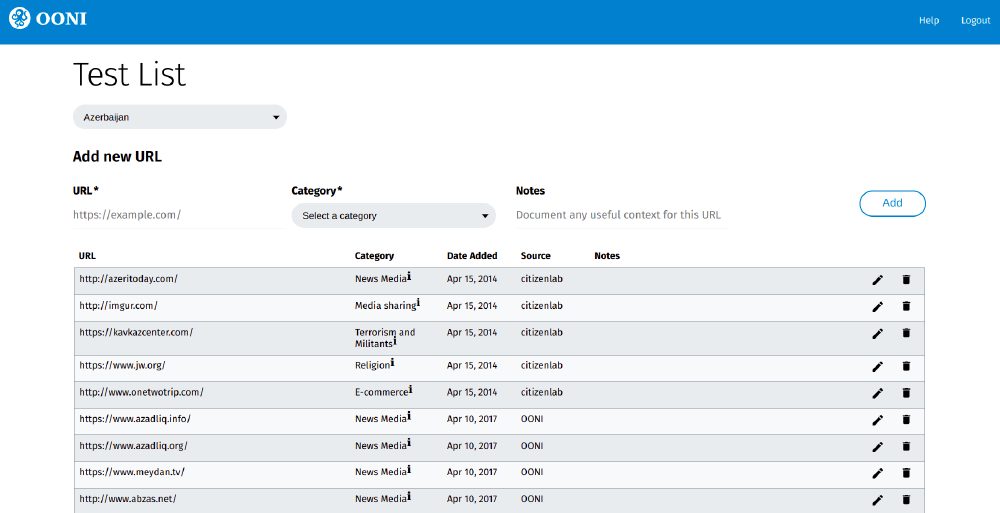1000x513 pixels.
Task: Delete the imgur.com entry
Action: [906, 307]
